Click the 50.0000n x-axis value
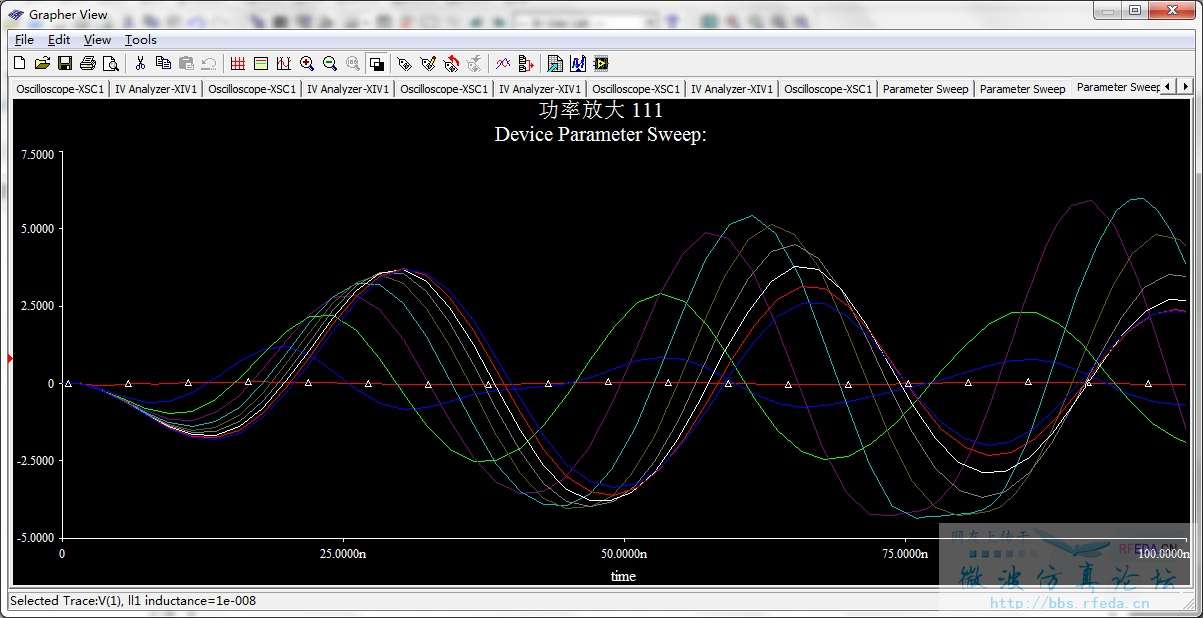Image resolution: width=1203 pixels, height=618 pixels. point(623,553)
